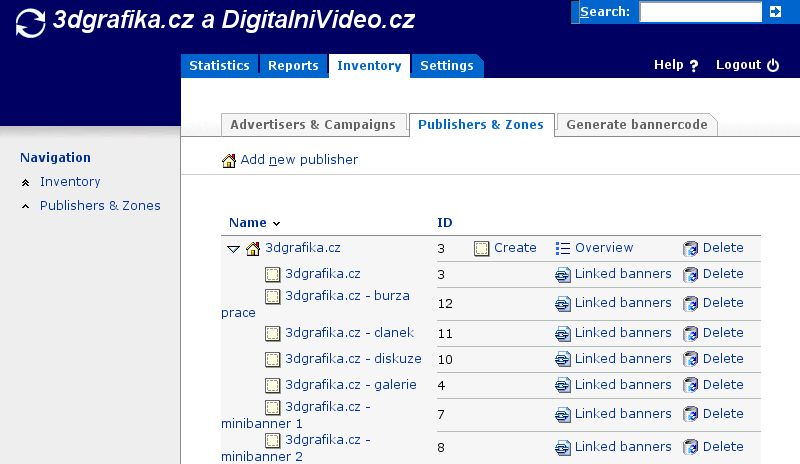The image size is (800, 464).
Task: Click into the Search input field
Action: tap(701, 12)
